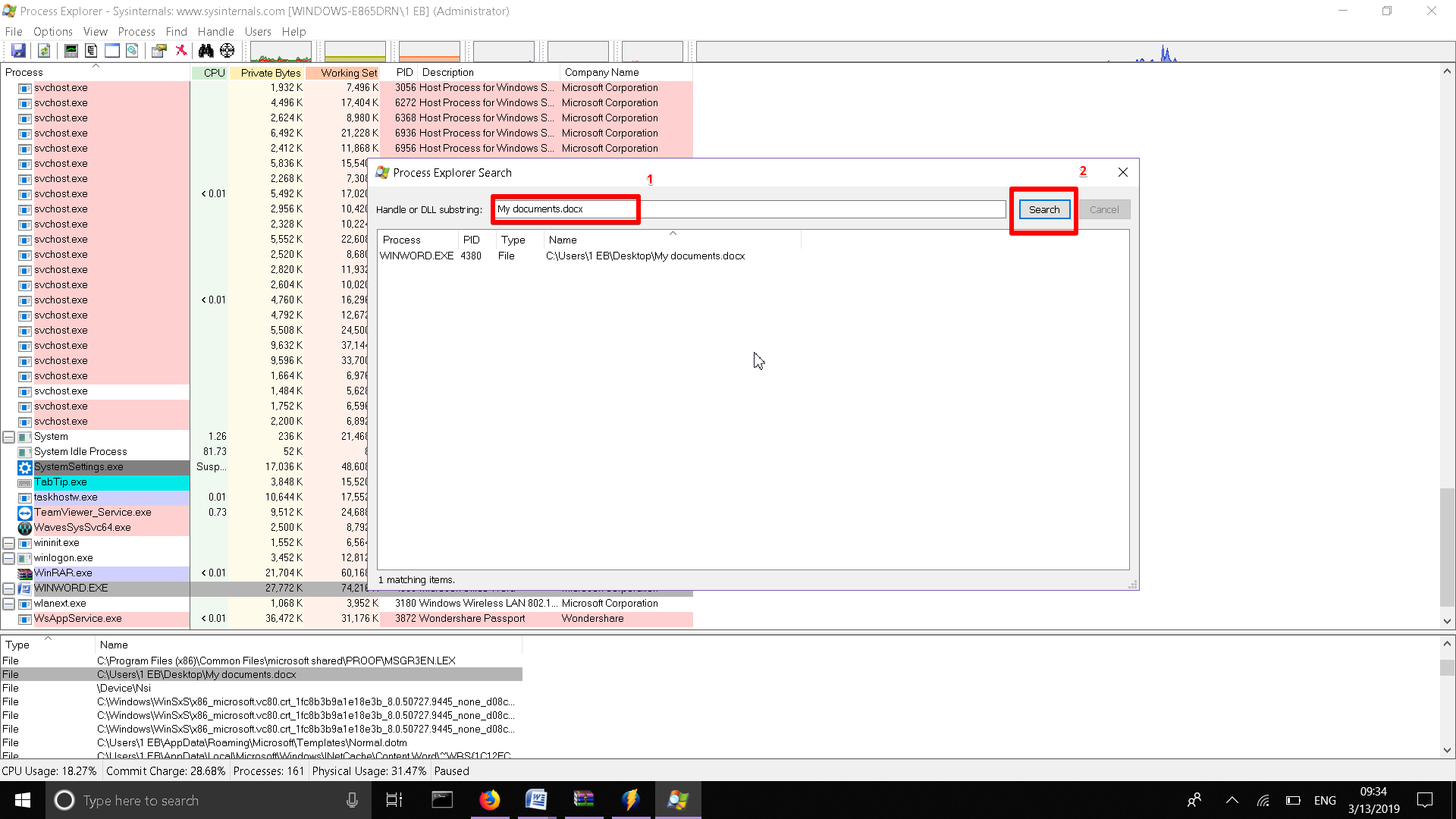Image resolution: width=1456 pixels, height=819 pixels.
Task: Open the Users menu
Action: click(258, 31)
